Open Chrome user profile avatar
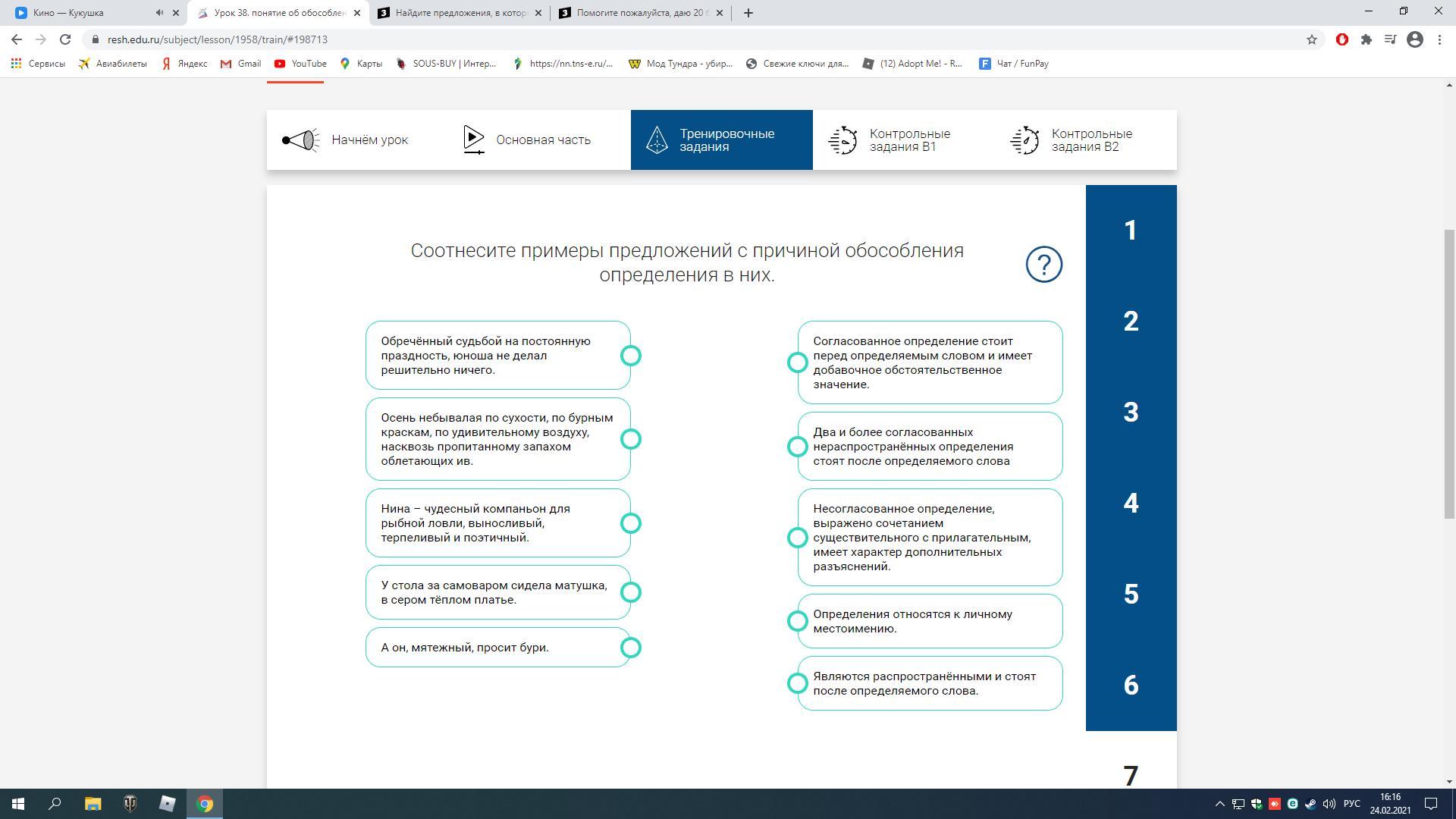1456x819 pixels. 1414,39
